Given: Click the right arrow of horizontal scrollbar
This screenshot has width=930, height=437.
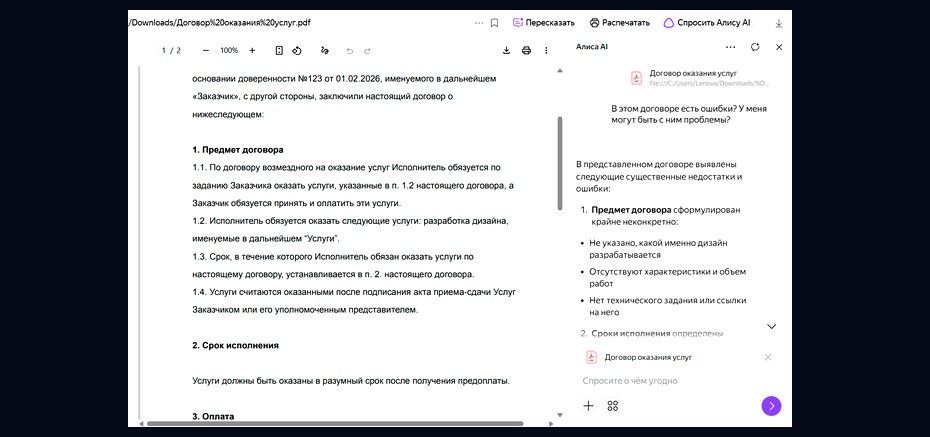Looking at the screenshot, I should (551, 423).
